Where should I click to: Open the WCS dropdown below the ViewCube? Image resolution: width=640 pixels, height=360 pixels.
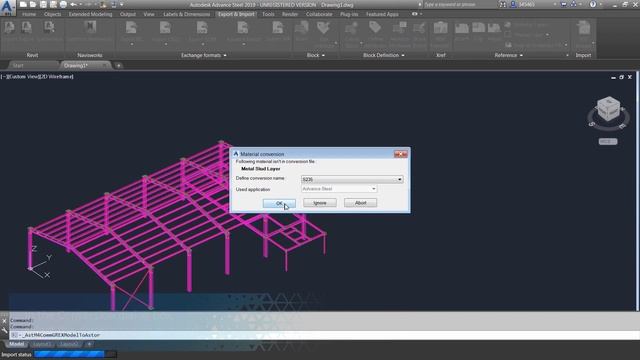608,142
